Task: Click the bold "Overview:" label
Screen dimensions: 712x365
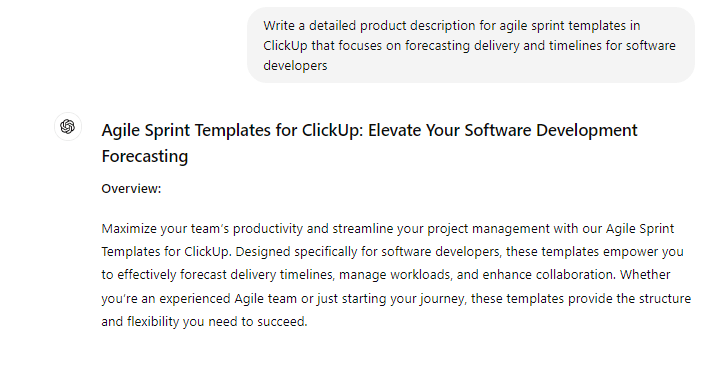Action: click(131, 189)
